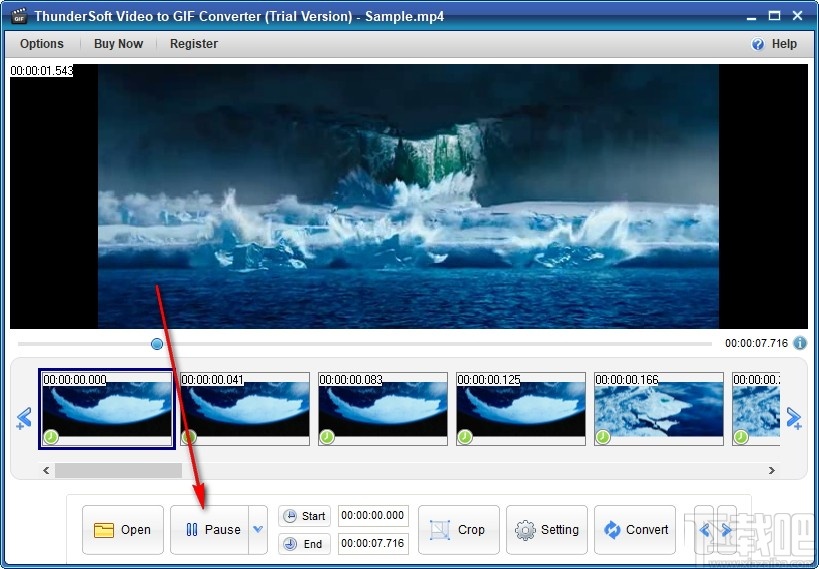Maximize the ThunderSoft converter window
819x569 pixels.
(x=775, y=16)
